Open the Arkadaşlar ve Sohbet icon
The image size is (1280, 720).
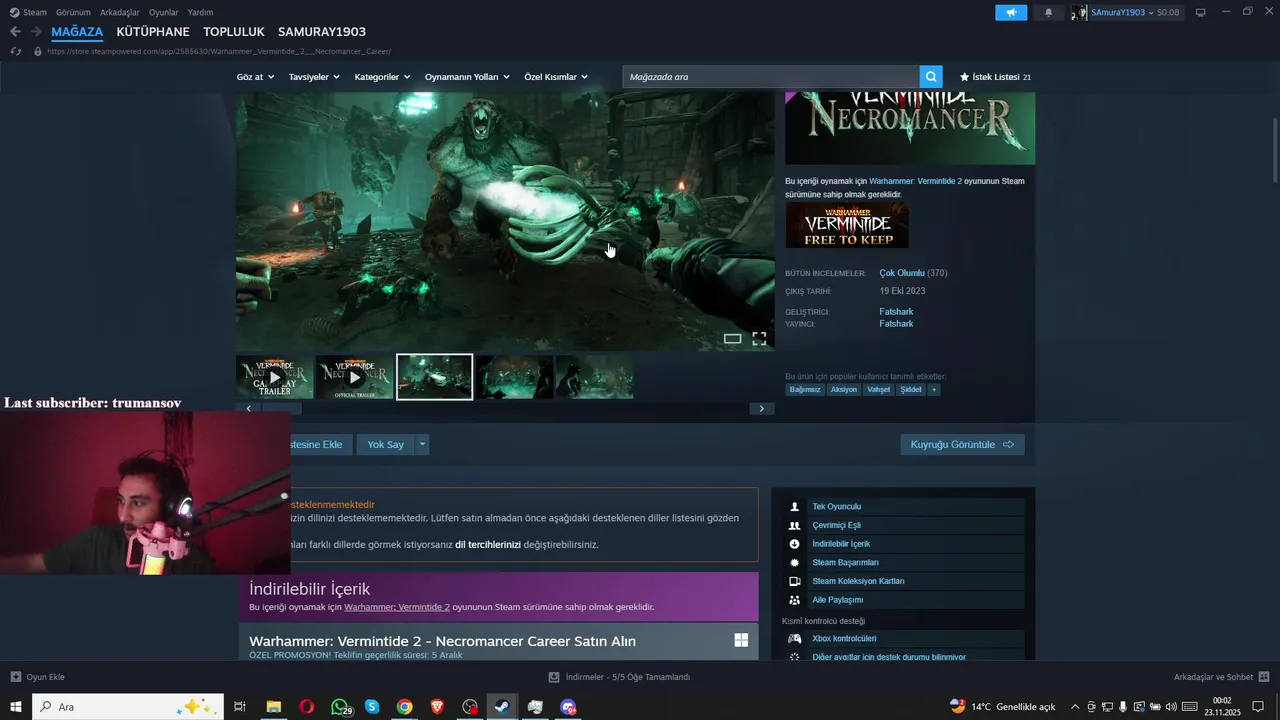[1264, 677]
